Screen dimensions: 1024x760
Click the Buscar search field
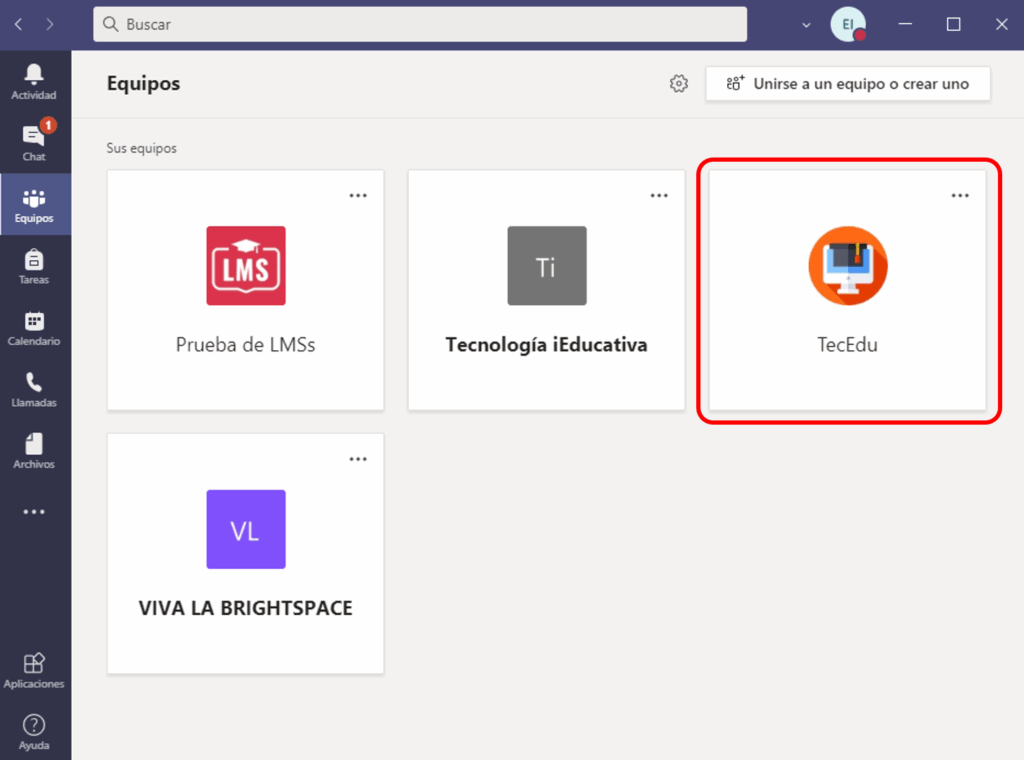[x=420, y=24]
